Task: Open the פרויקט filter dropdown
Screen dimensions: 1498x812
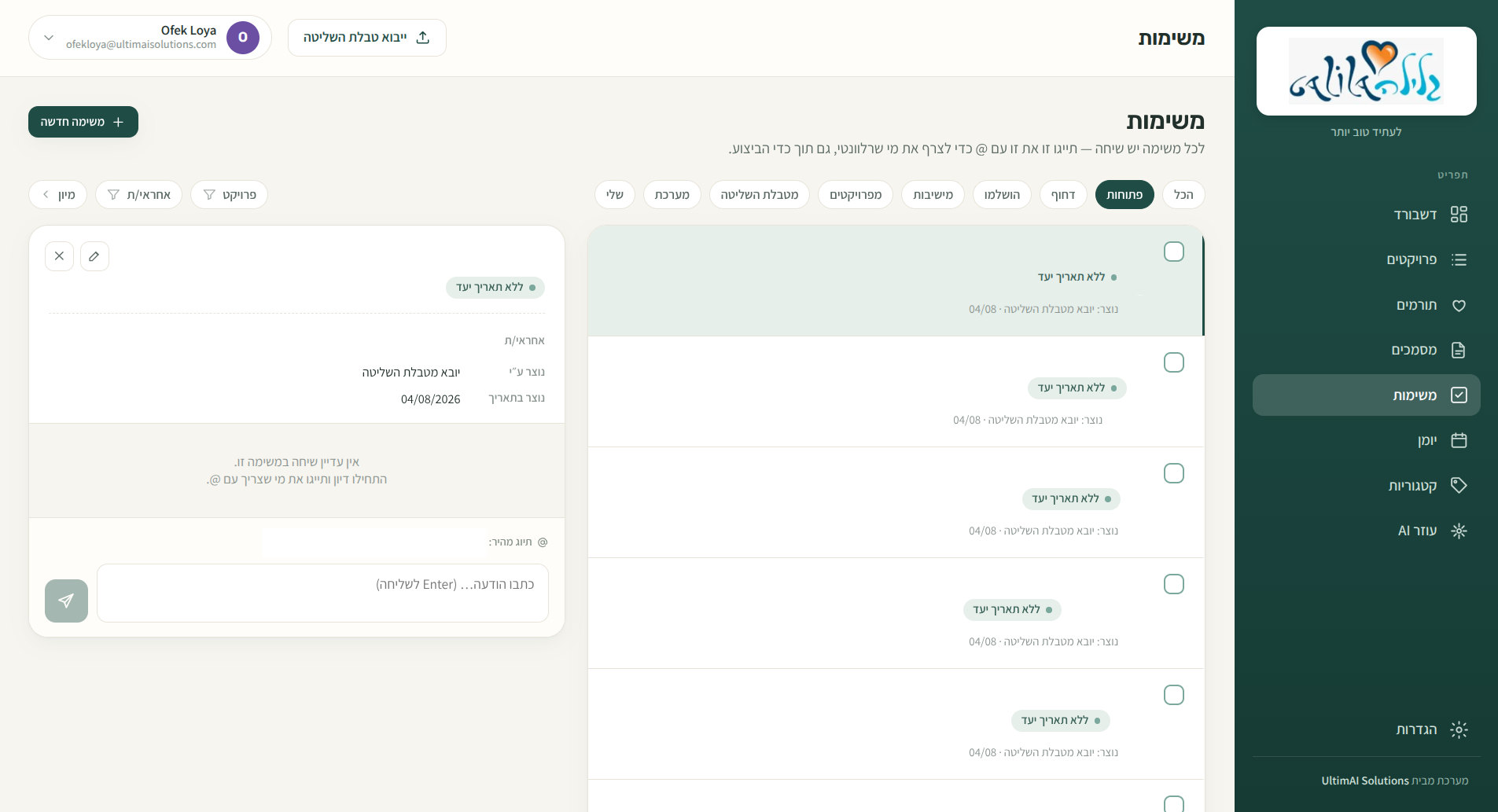Action: tap(229, 195)
